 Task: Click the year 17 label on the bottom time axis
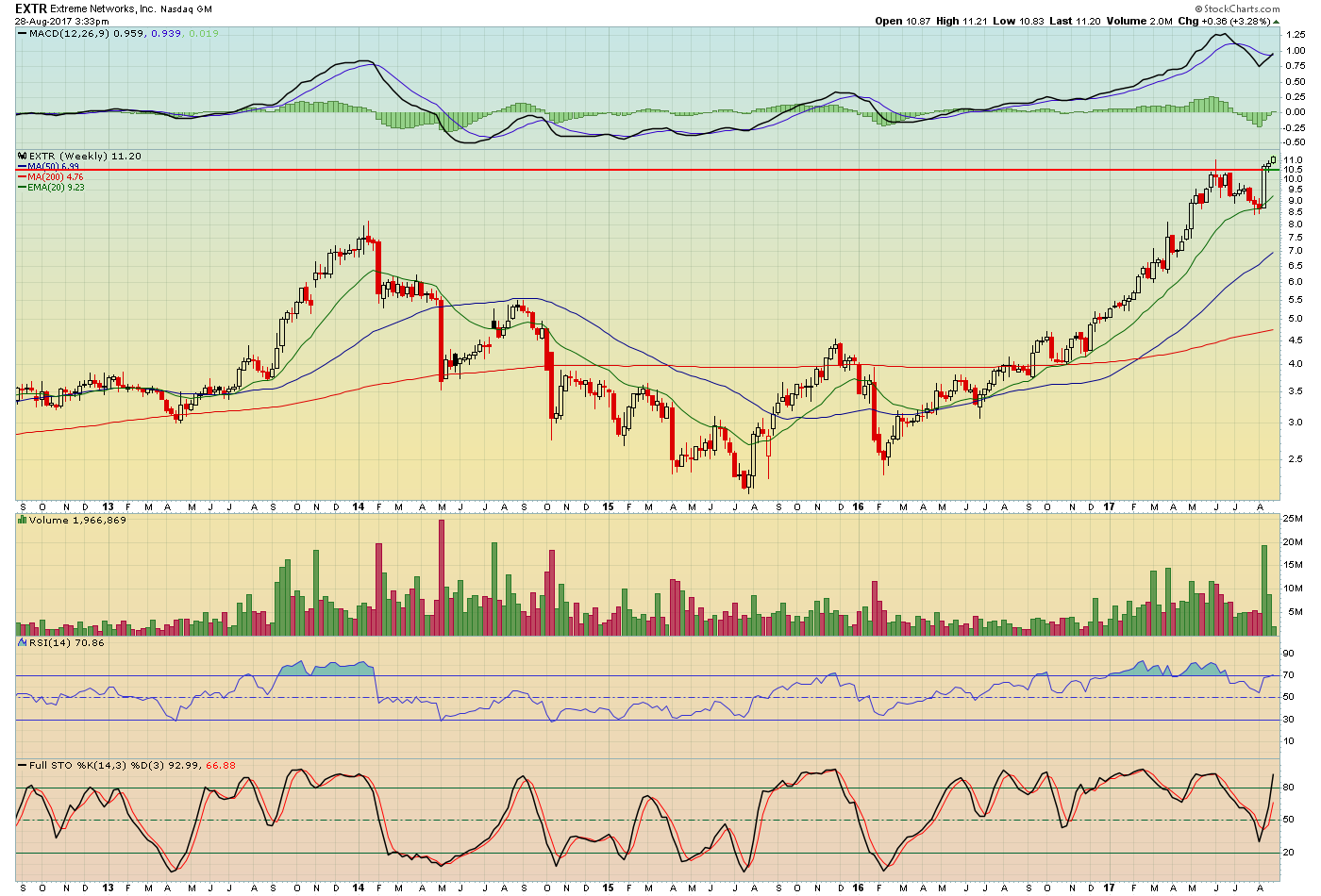[x=1108, y=888]
